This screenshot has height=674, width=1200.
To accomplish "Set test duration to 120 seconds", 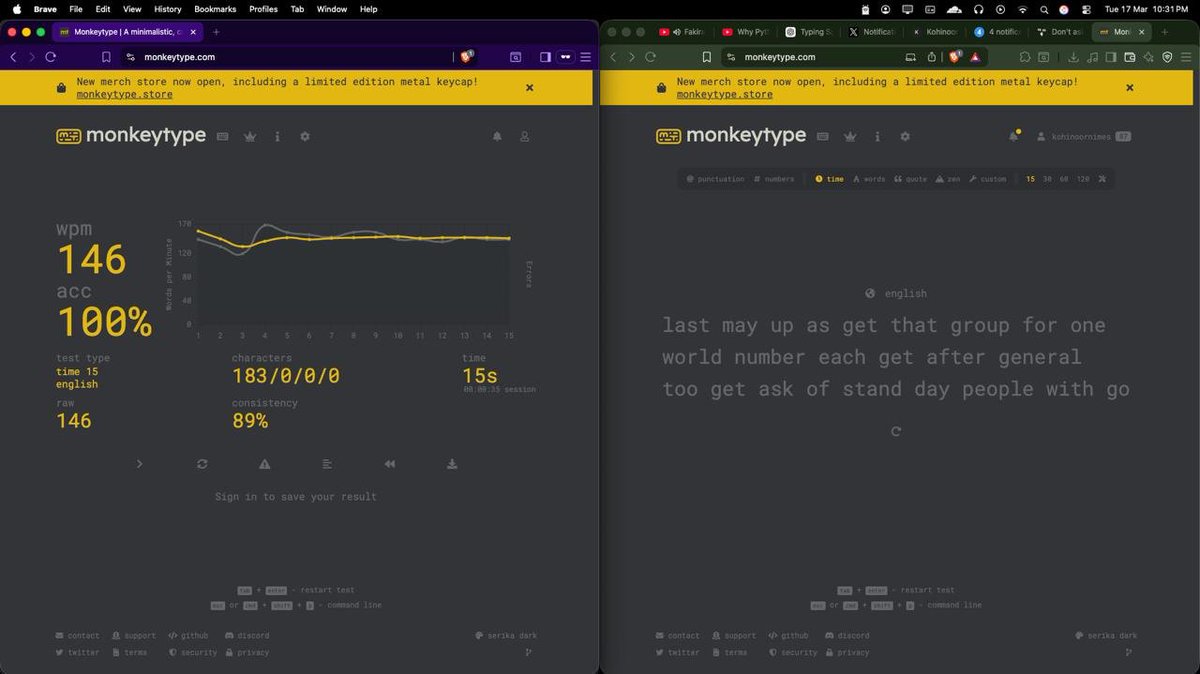I will tap(1083, 179).
